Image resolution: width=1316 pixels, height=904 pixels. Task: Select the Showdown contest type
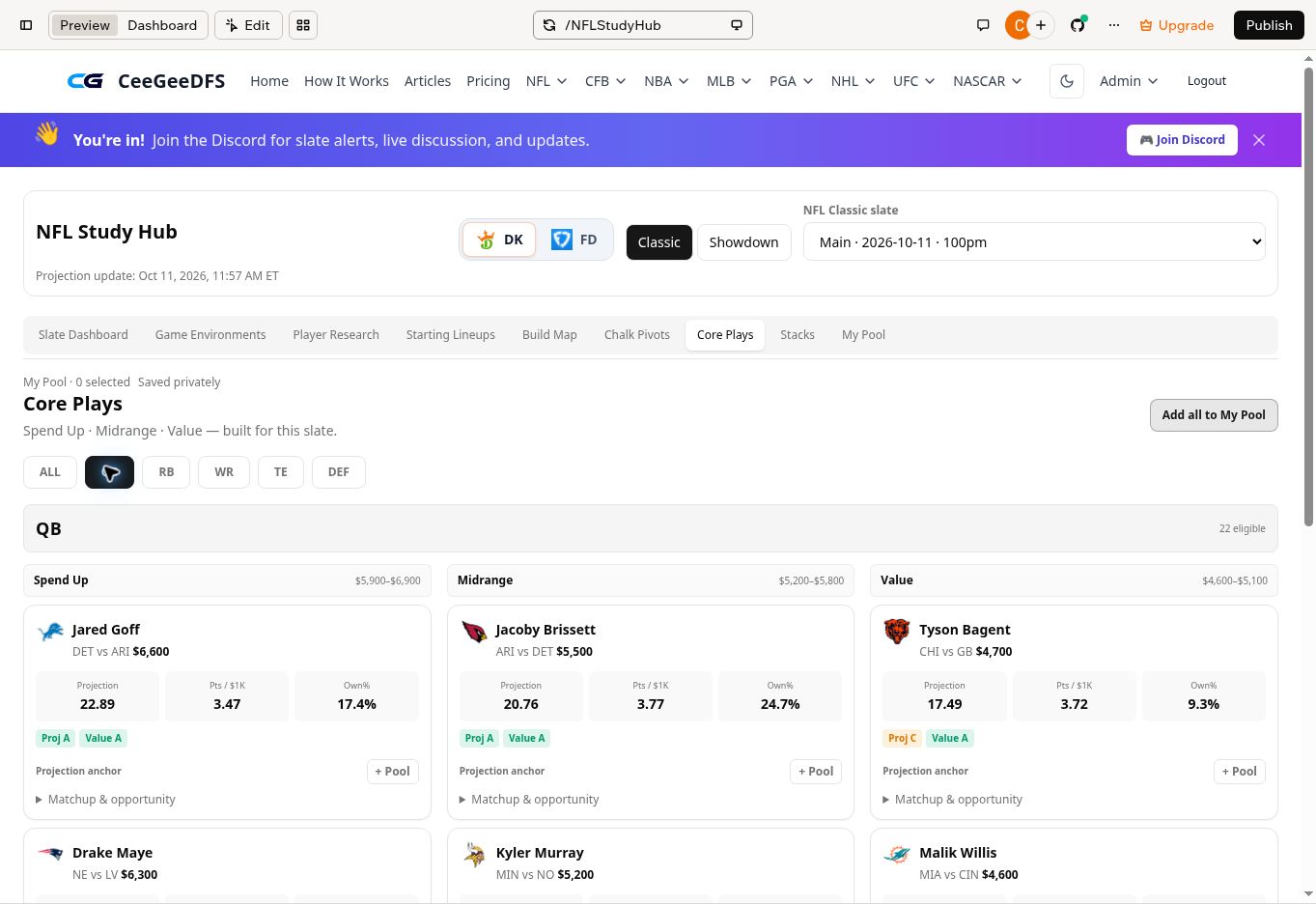[x=743, y=242]
